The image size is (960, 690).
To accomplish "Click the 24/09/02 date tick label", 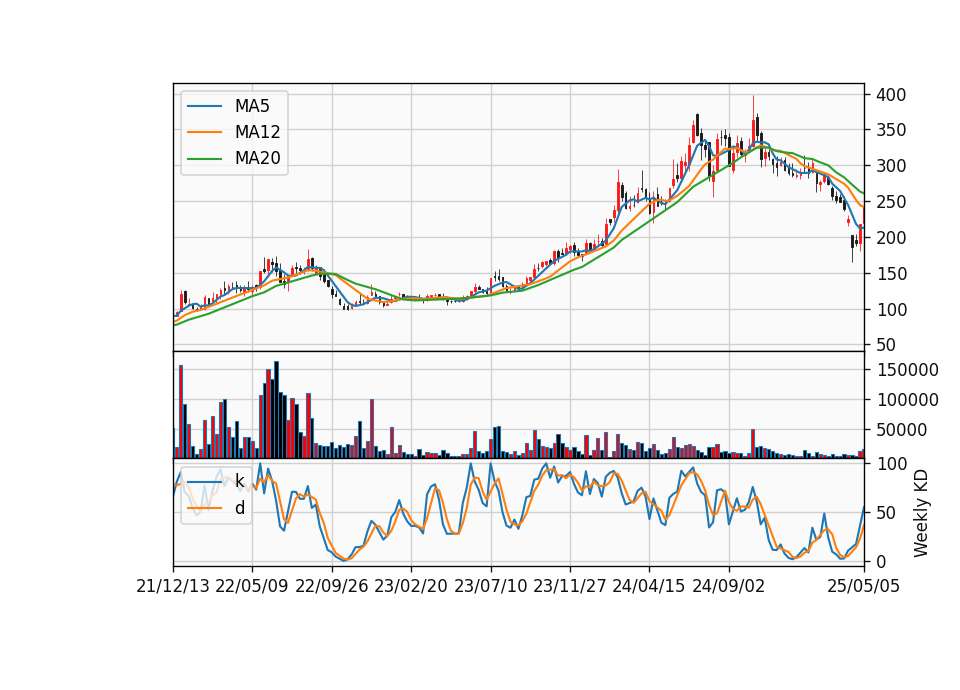I will coord(729,586).
